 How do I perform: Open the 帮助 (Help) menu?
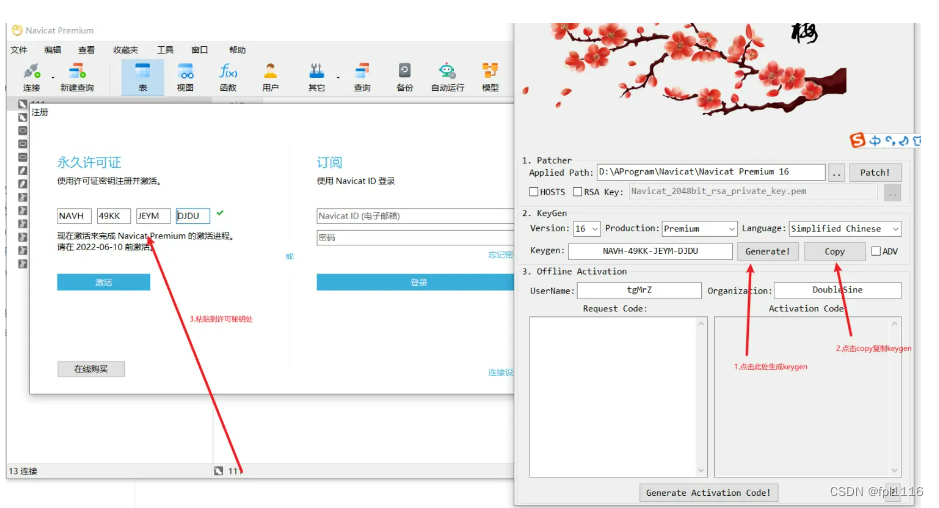coord(237,50)
